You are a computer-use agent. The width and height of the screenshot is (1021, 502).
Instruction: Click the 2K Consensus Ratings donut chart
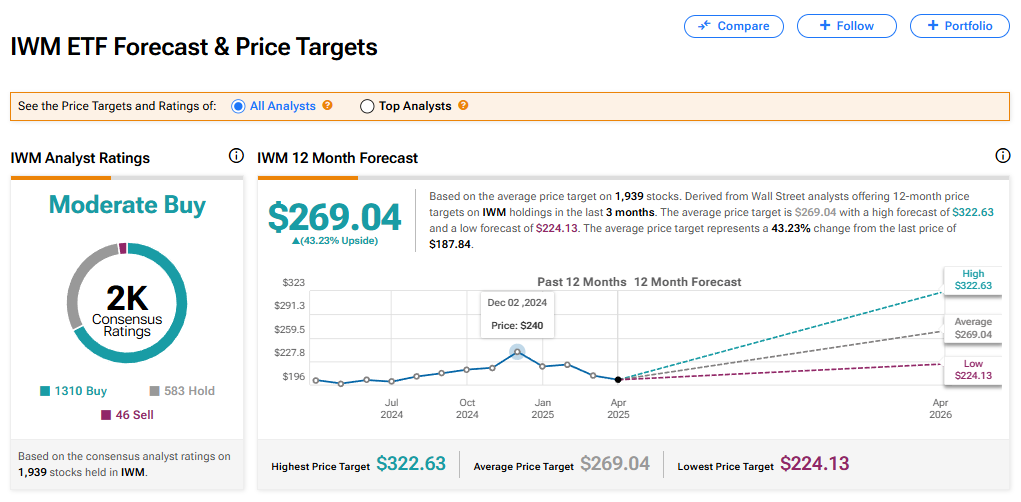point(127,303)
